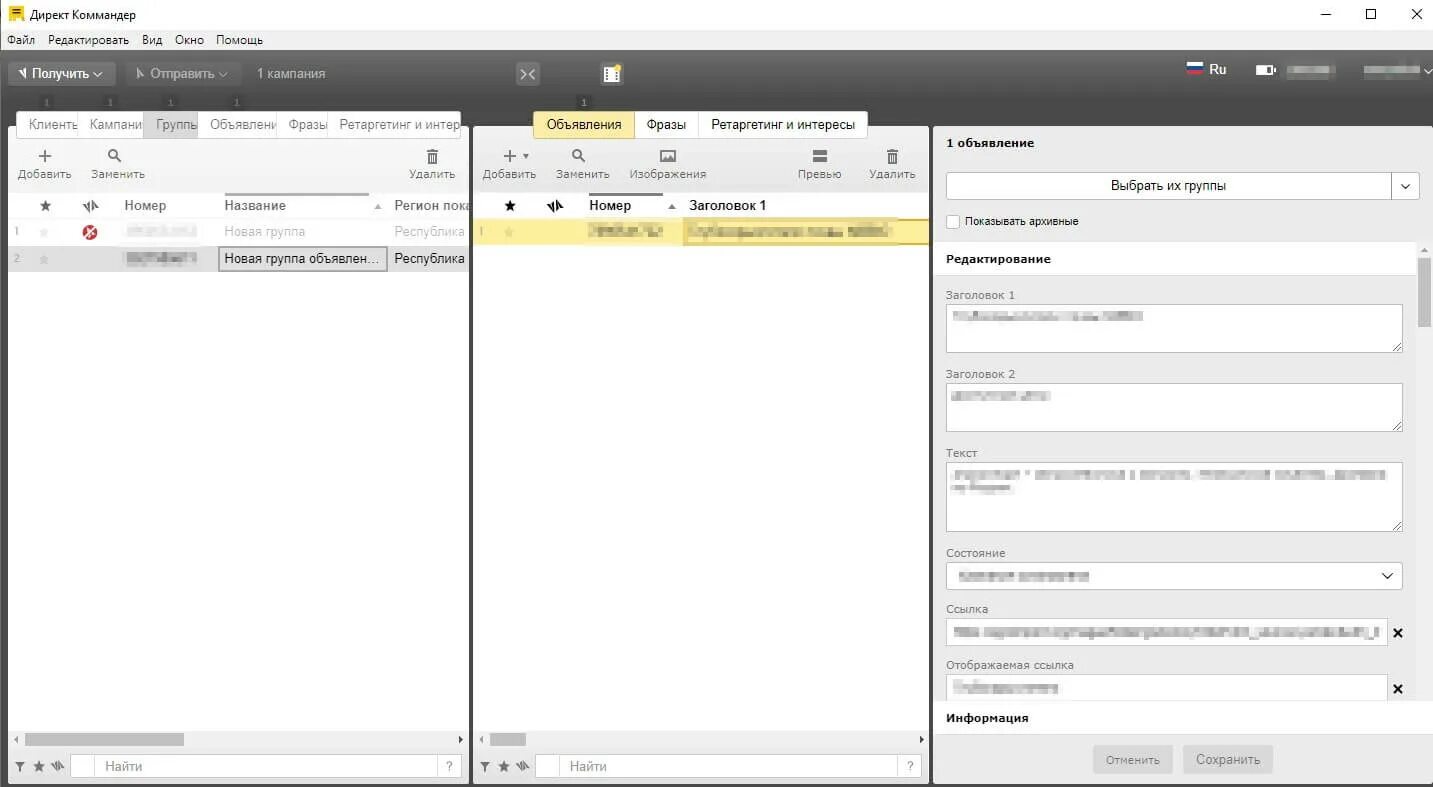Click the Заголовок 2 text field

[x=1174, y=407]
